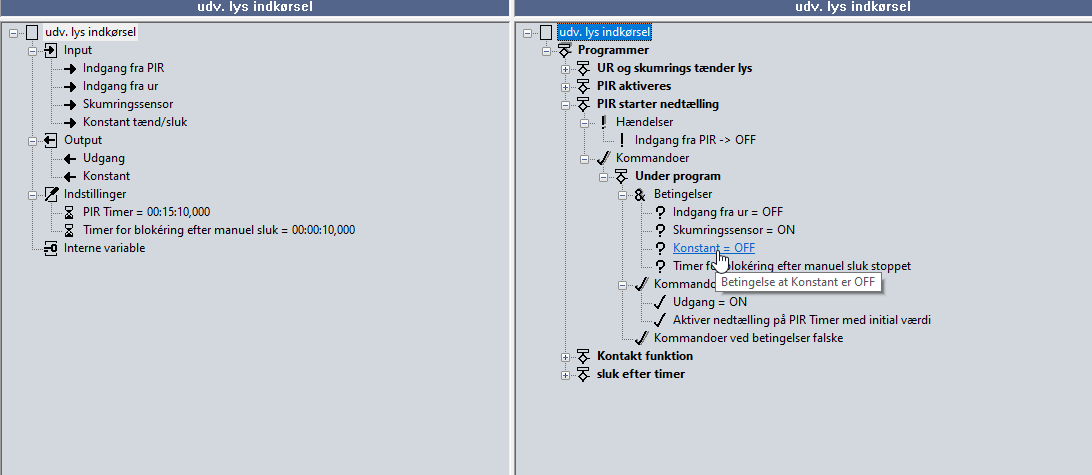
Task: Collapse the Input node in left tree
Action: (x=32, y=50)
